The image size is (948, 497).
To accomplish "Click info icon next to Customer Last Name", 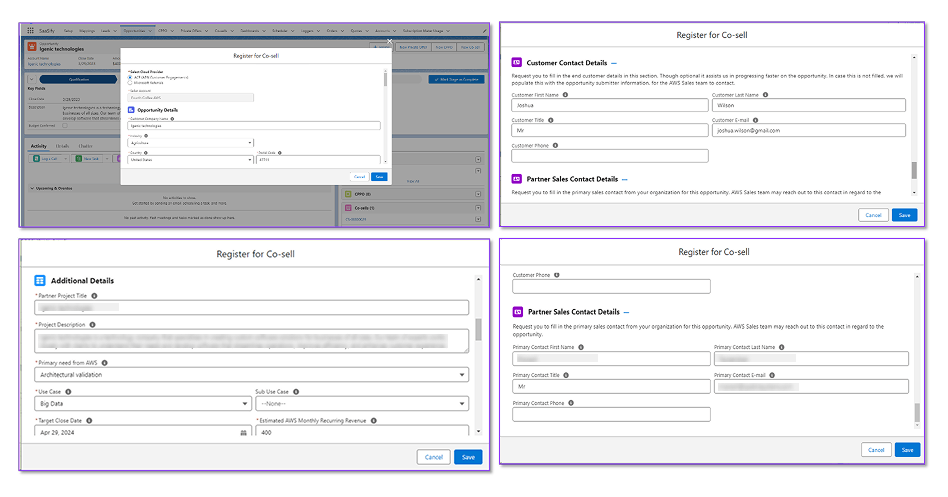I will click(765, 95).
